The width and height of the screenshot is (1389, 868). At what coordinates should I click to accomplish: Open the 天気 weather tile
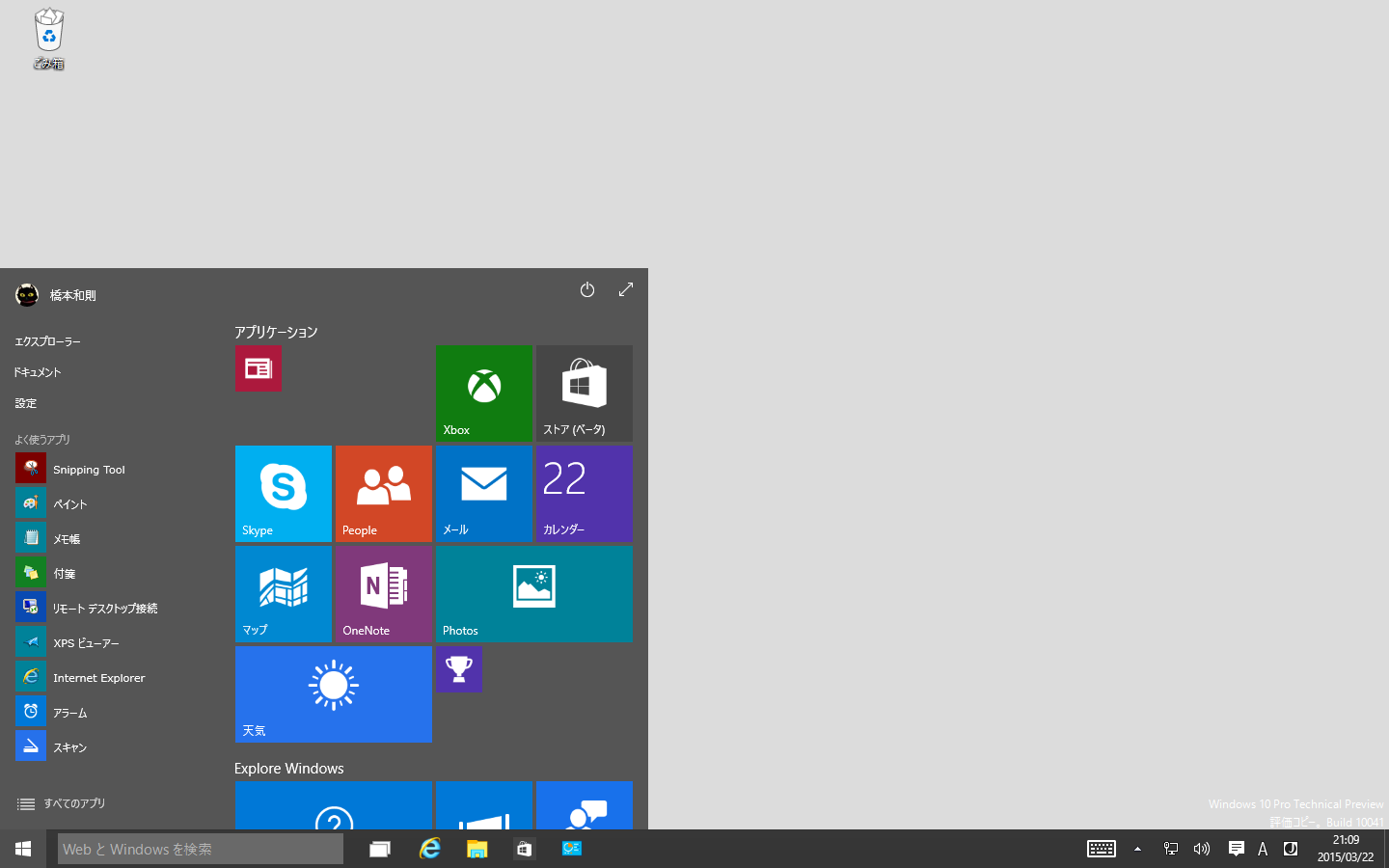pos(333,694)
